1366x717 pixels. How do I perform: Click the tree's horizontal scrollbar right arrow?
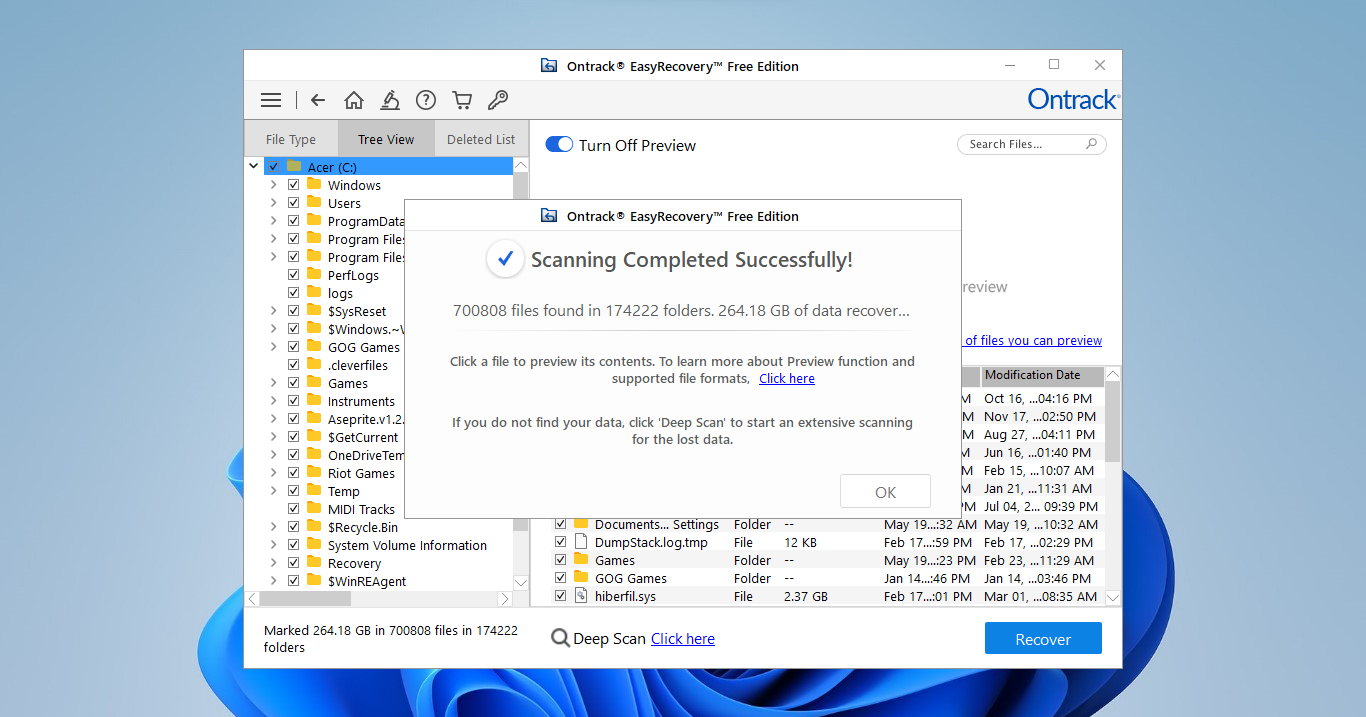(x=505, y=599)
